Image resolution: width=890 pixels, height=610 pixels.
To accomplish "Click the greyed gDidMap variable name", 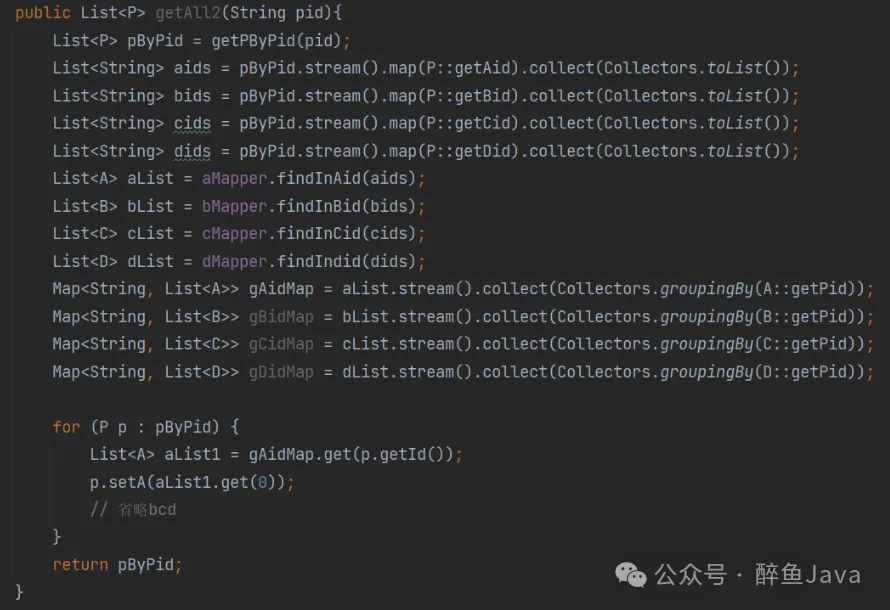I will point(280,372).
